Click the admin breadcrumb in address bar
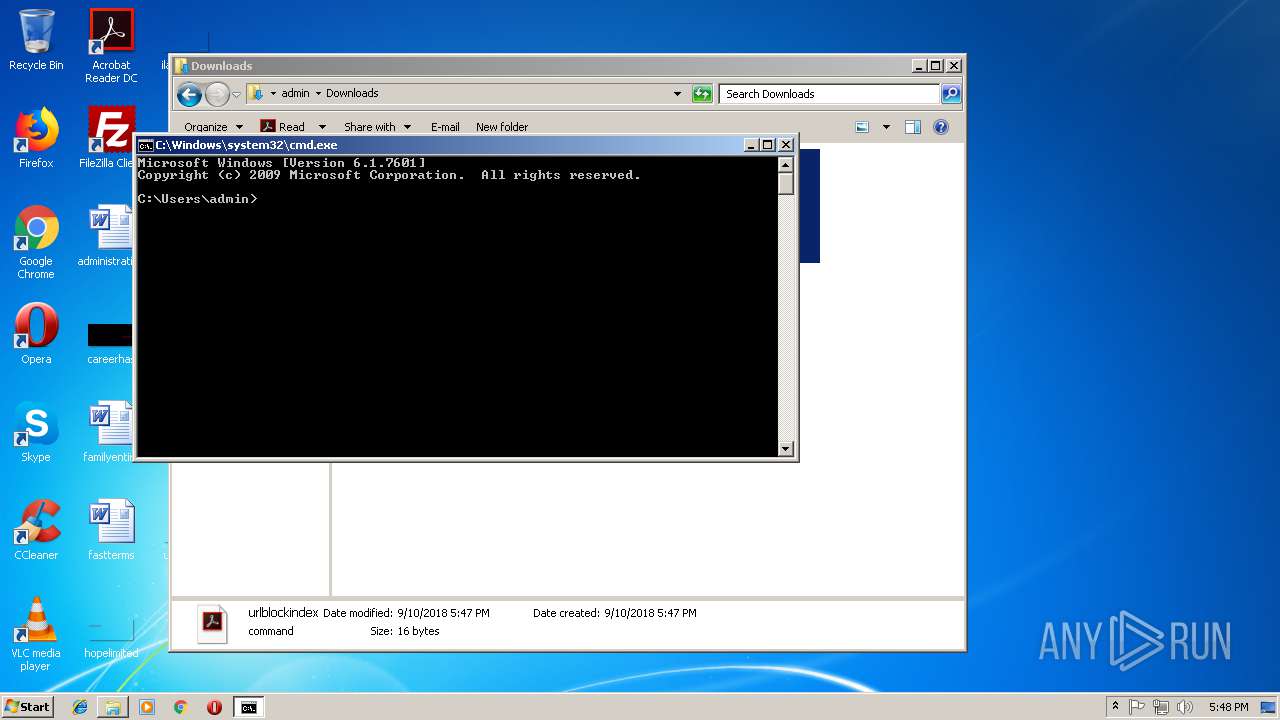Viewport: 1280px width, 720px height. tap(295, 93)
